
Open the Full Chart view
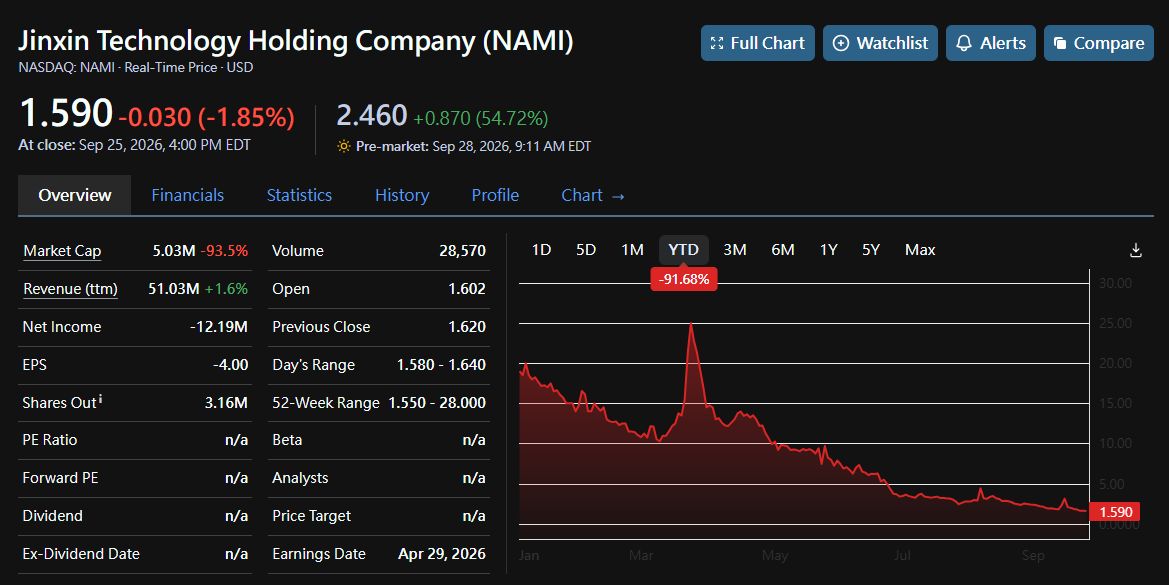(757, 43)
